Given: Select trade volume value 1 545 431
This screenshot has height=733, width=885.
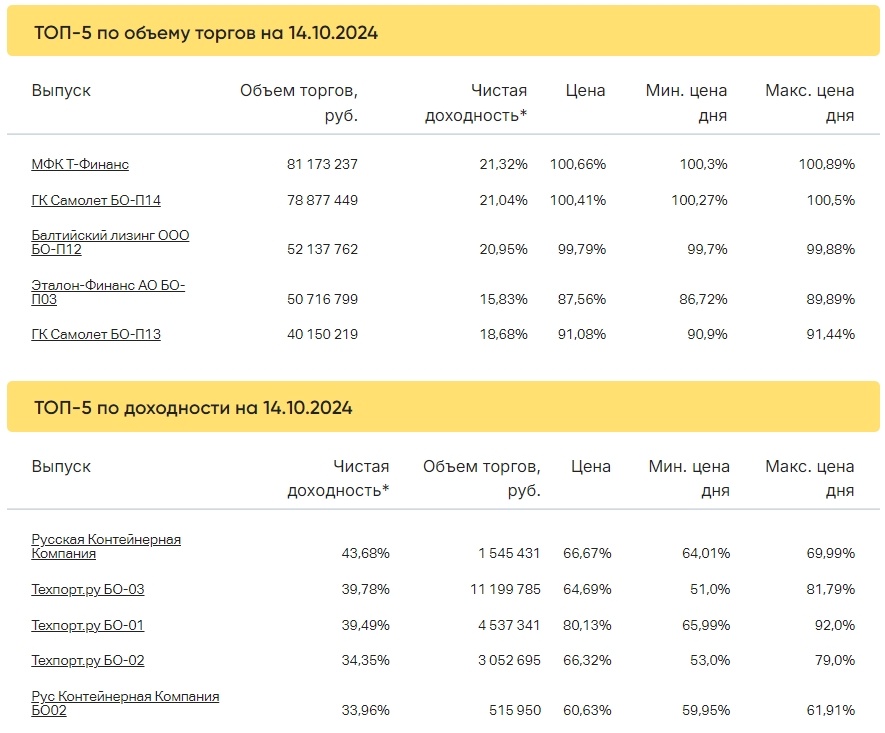Looking at the screenshot, I should click(x=509, y=554).
